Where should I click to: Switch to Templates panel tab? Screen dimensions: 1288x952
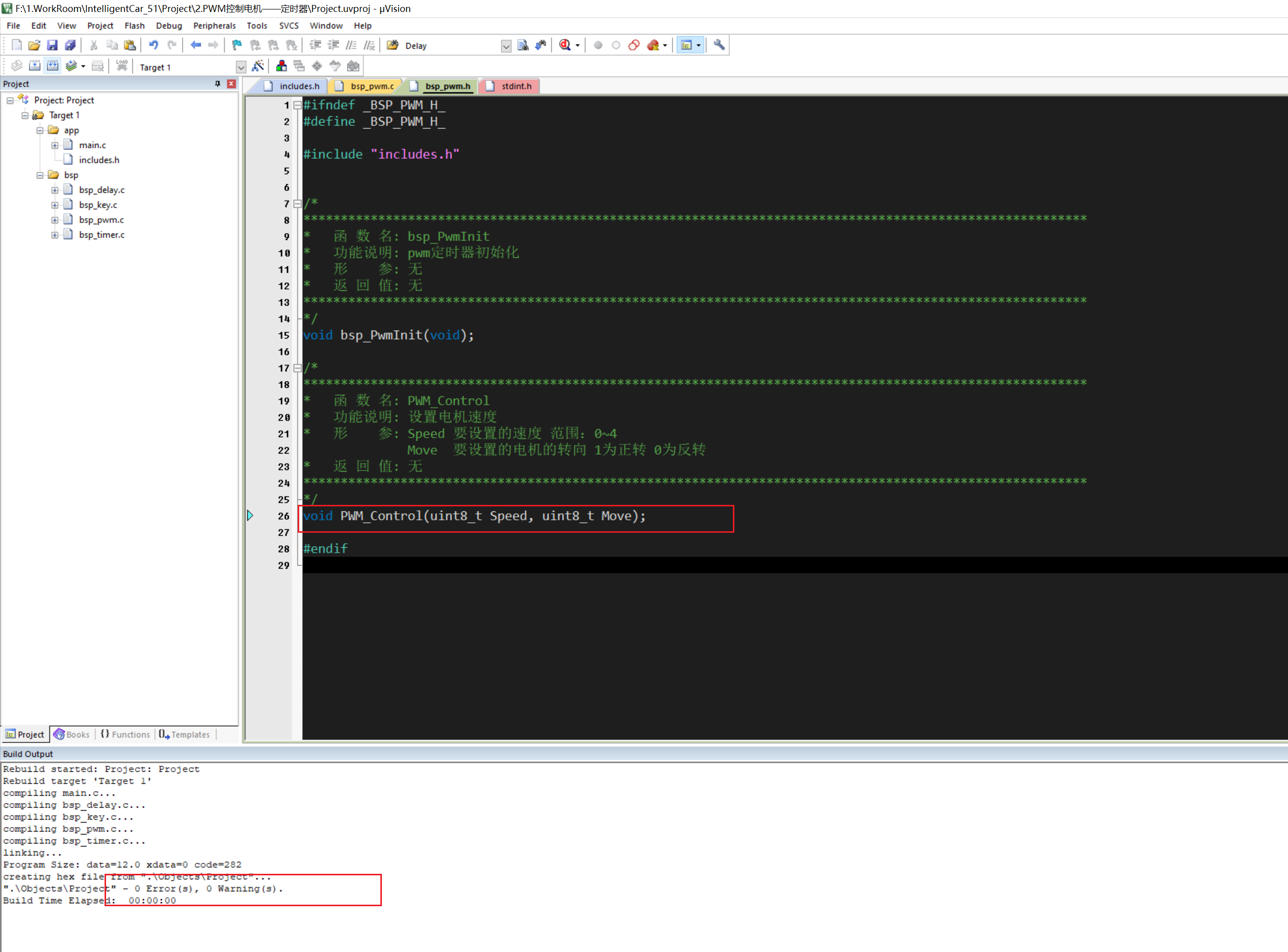(x=184, y=735)
